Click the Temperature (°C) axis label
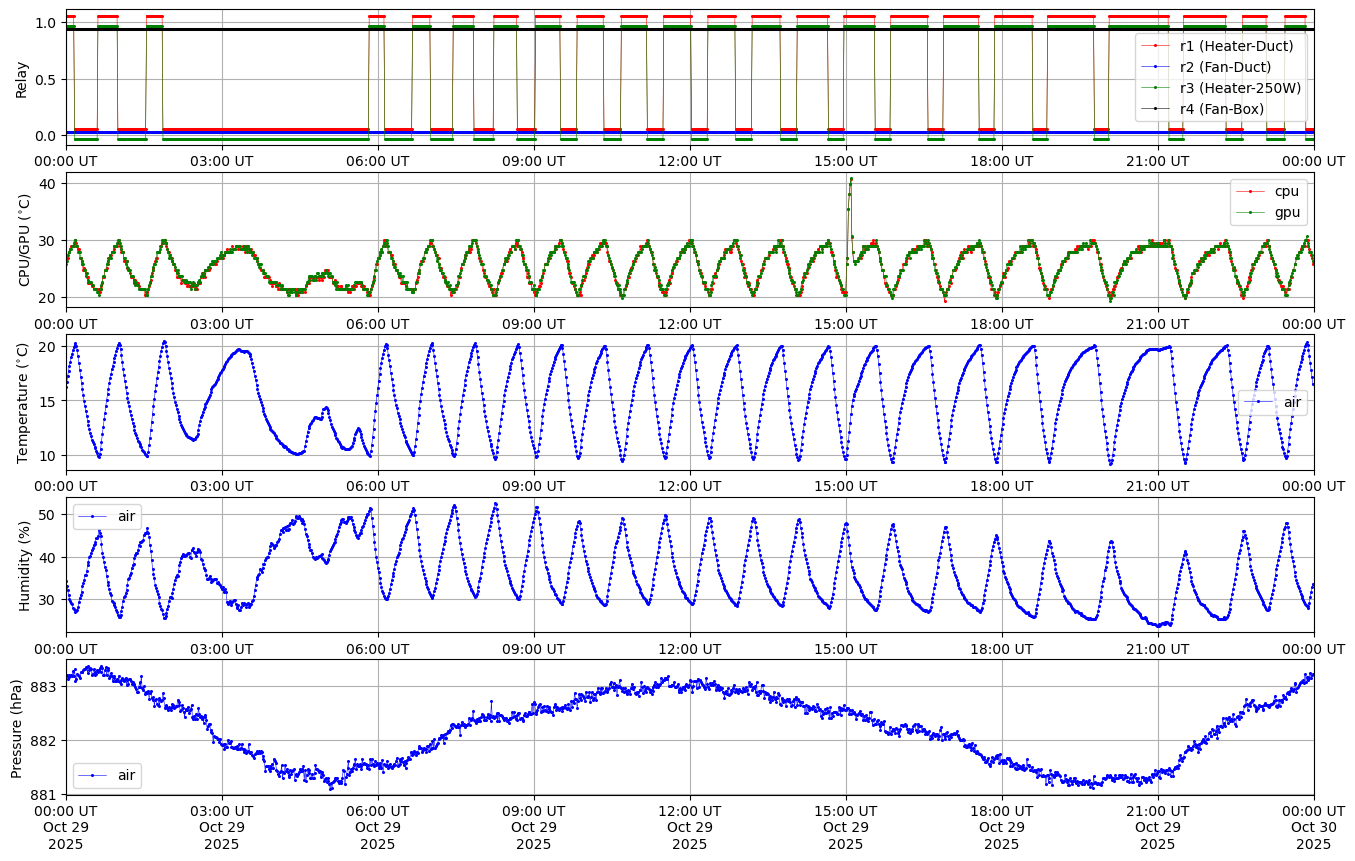The height and width of the screenshot is (861, 1355). coord(23,402)
